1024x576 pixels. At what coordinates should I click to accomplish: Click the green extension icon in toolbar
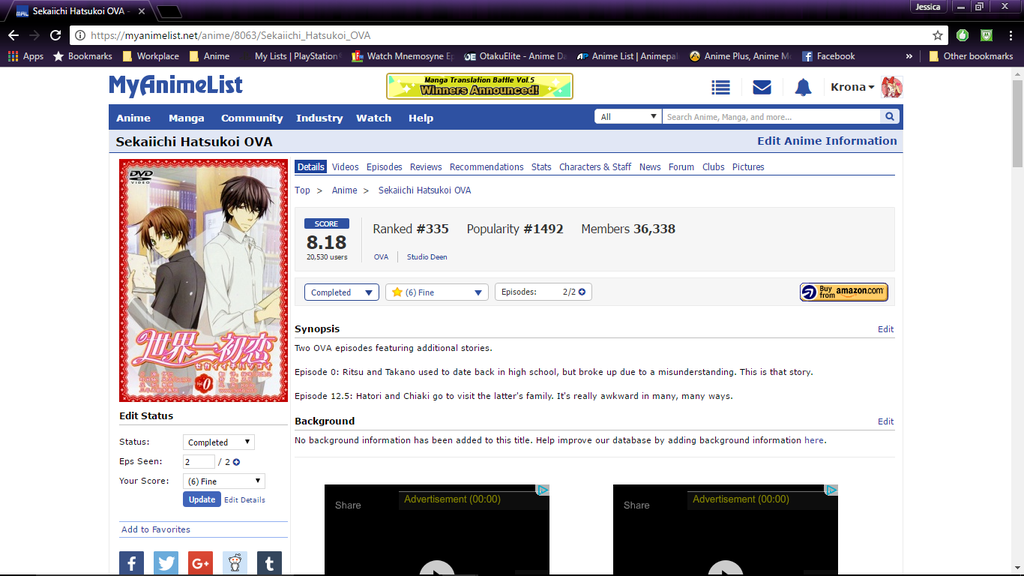point(962,35)
